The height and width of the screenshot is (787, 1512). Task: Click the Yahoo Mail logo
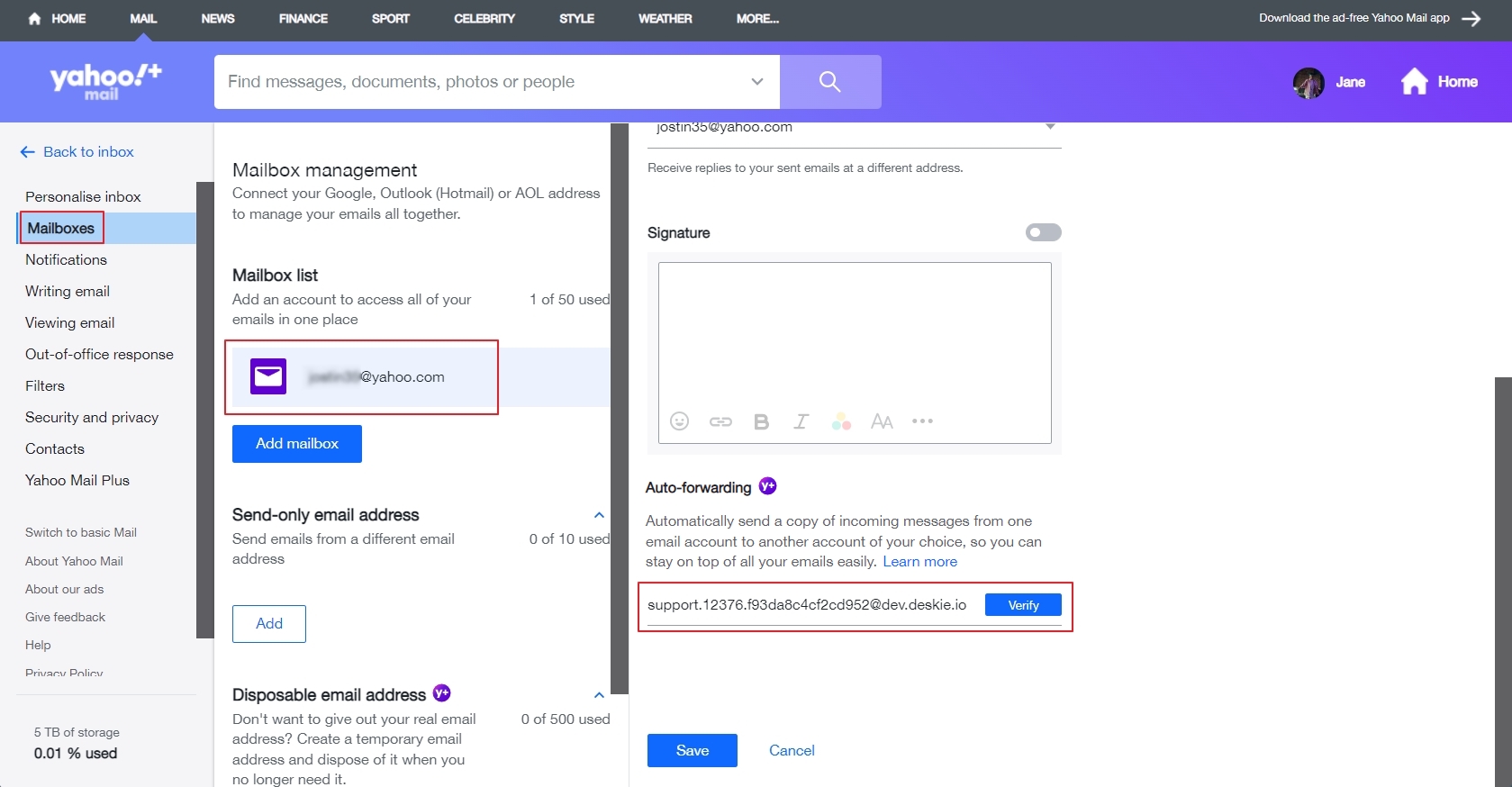[105, 81]
